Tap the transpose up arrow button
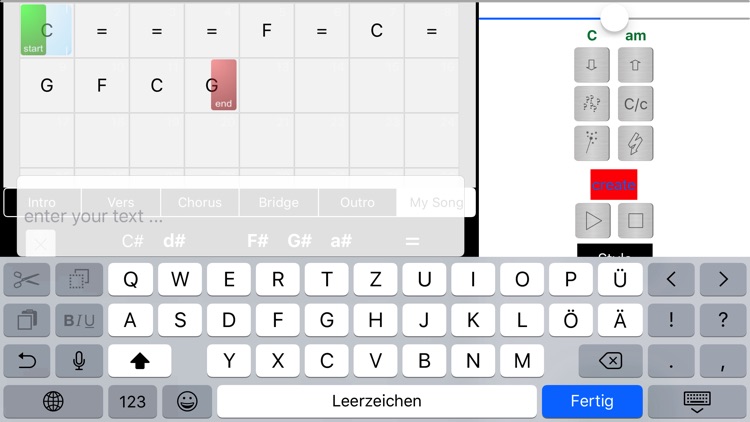Screen dimensions: 750x422 [635, 65]
